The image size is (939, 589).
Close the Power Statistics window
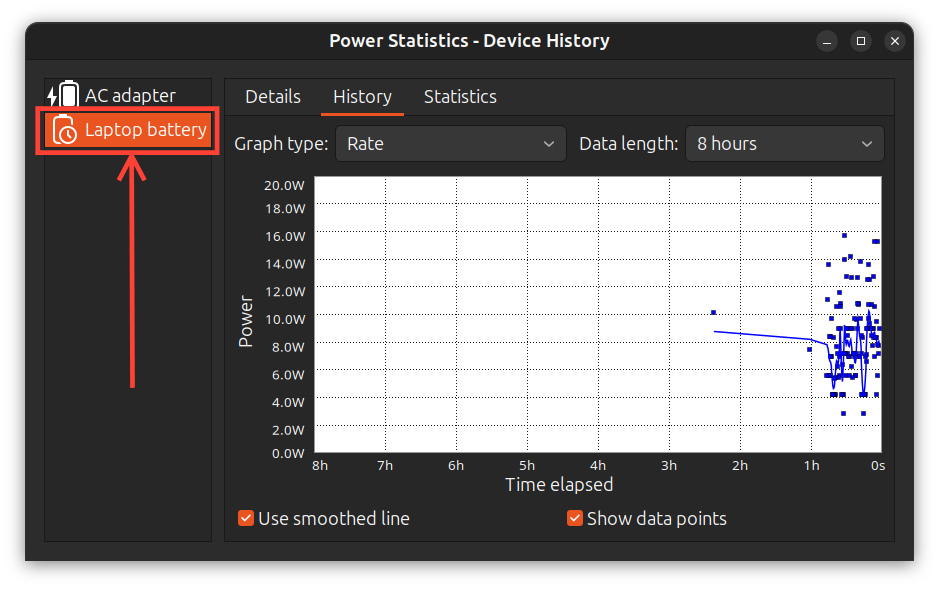pos(895,41)
